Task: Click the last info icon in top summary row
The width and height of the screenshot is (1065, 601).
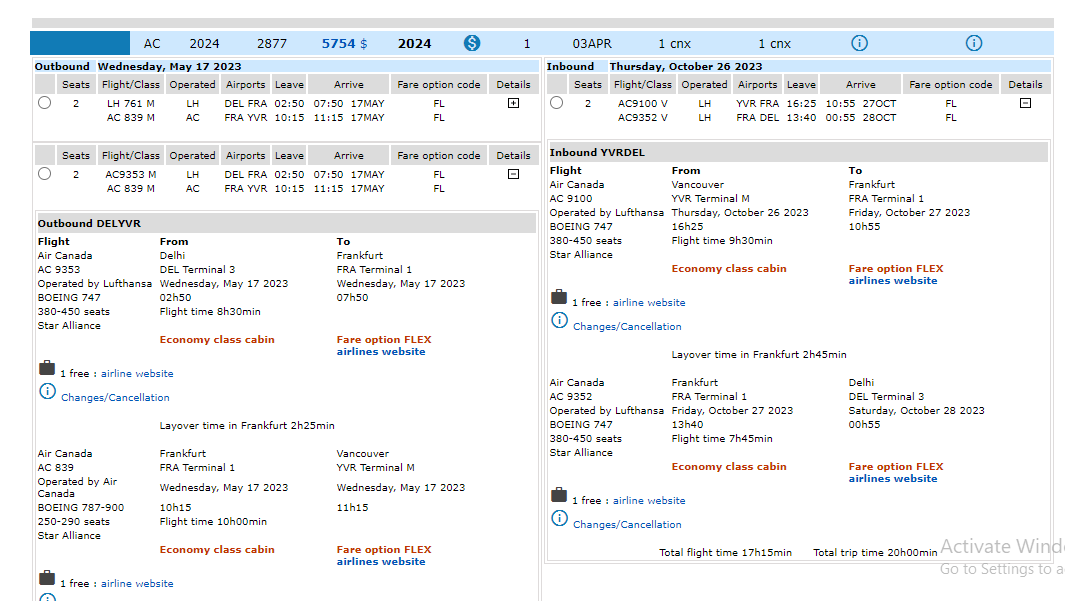Action: point(974,43)
